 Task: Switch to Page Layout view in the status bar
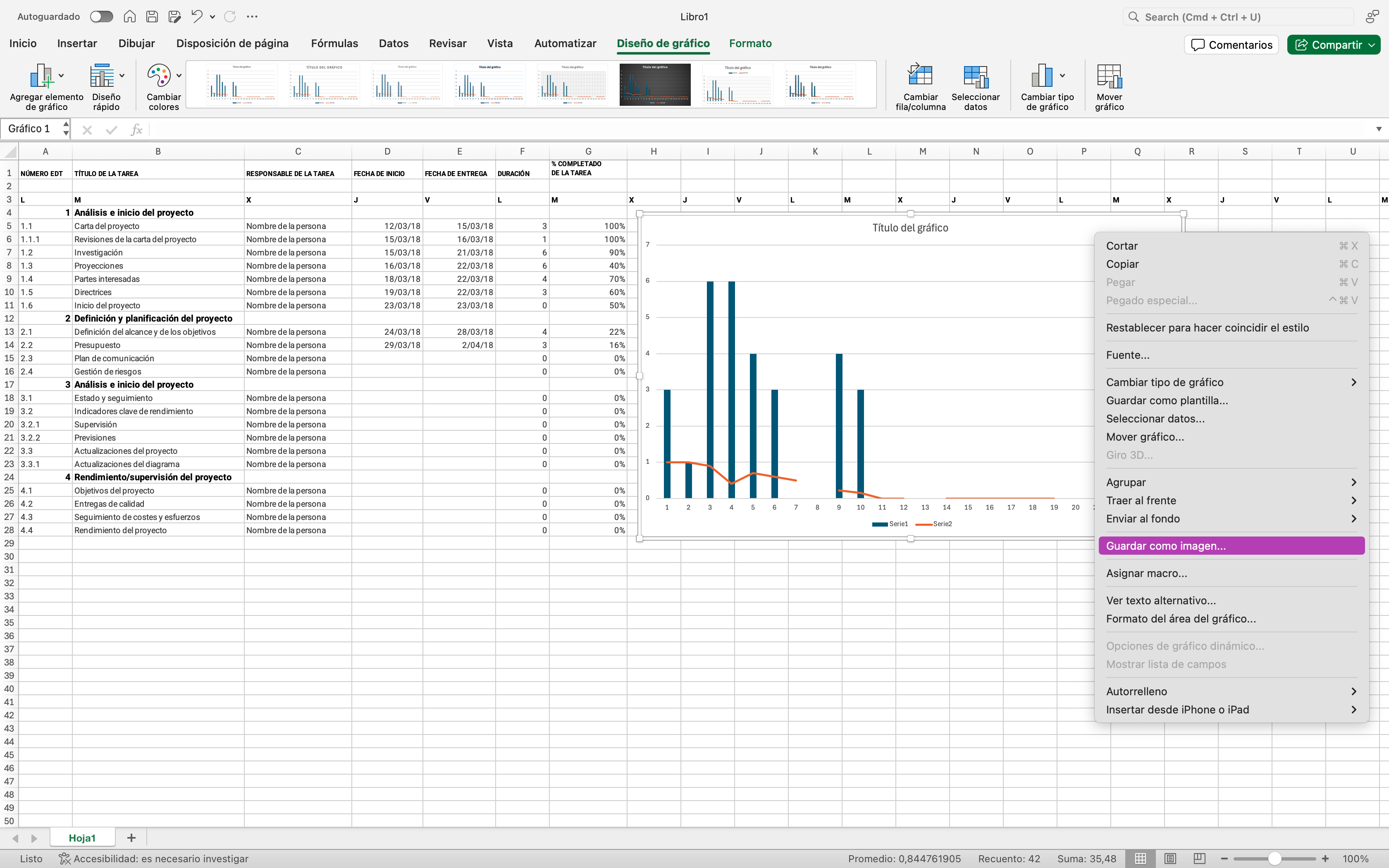tap(1170, 858)
